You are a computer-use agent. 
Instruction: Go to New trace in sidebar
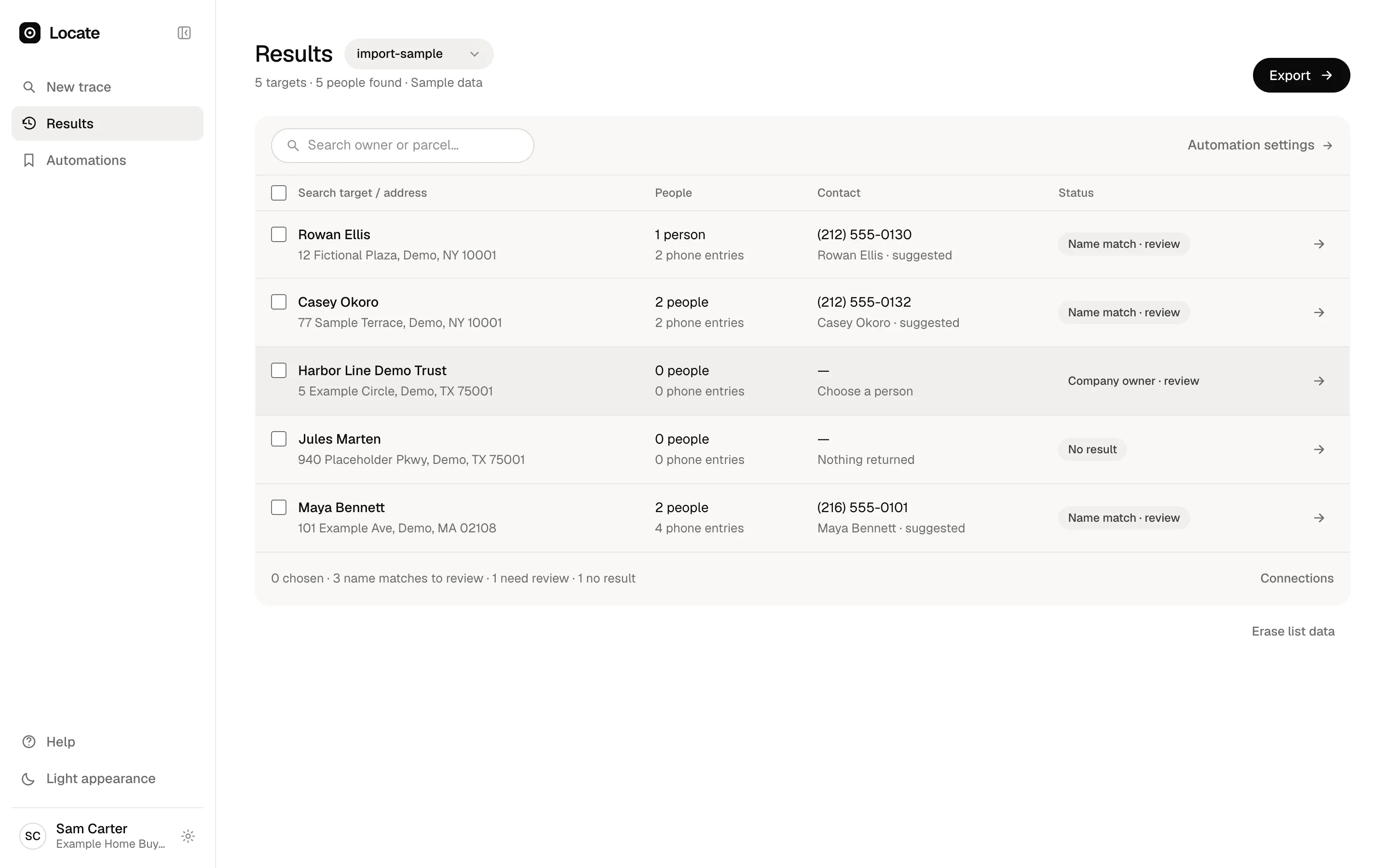(x=108, y=87)
